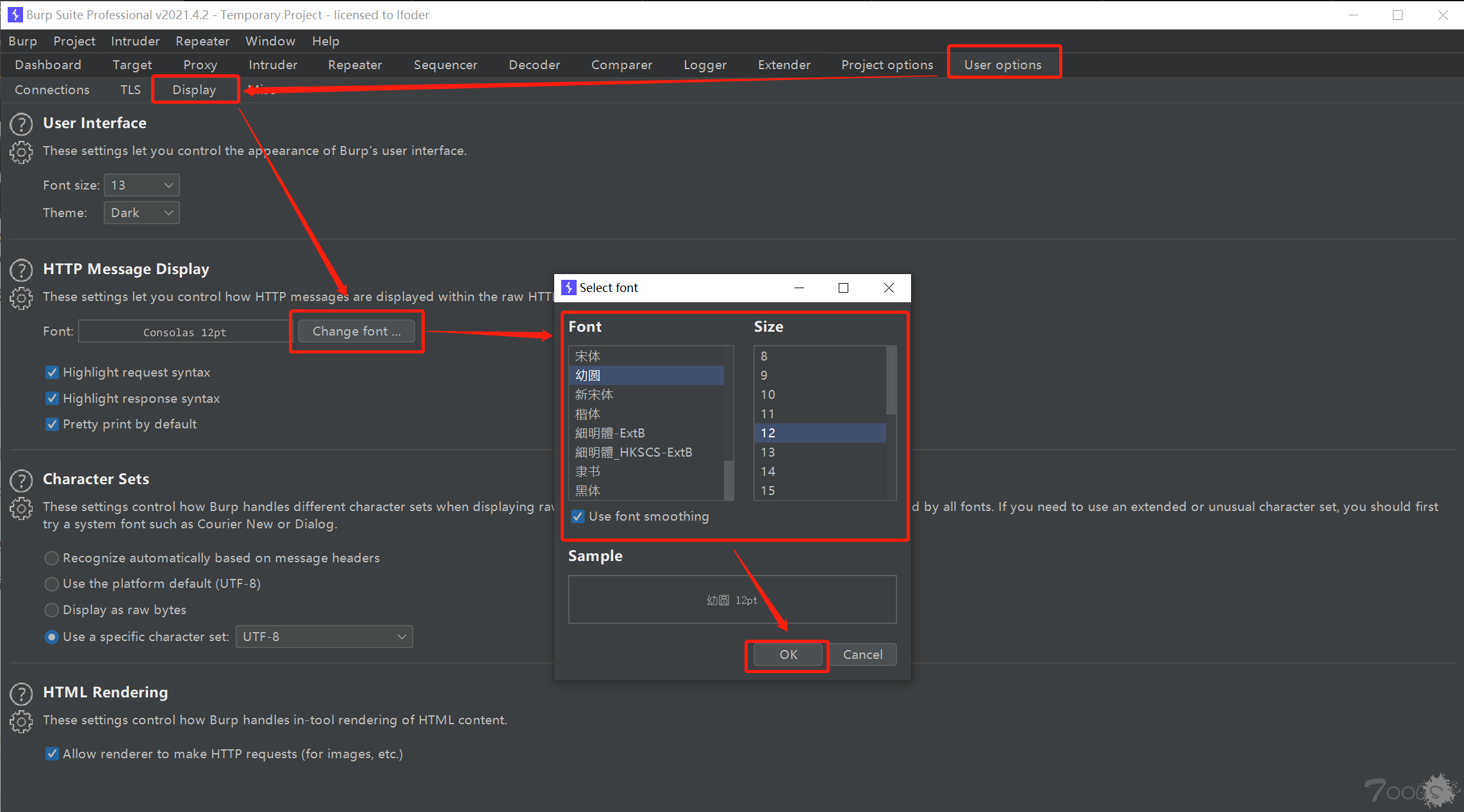Select 隶书 in the font list
Viewport: 1464px width, 812px height.
point(646,471)
